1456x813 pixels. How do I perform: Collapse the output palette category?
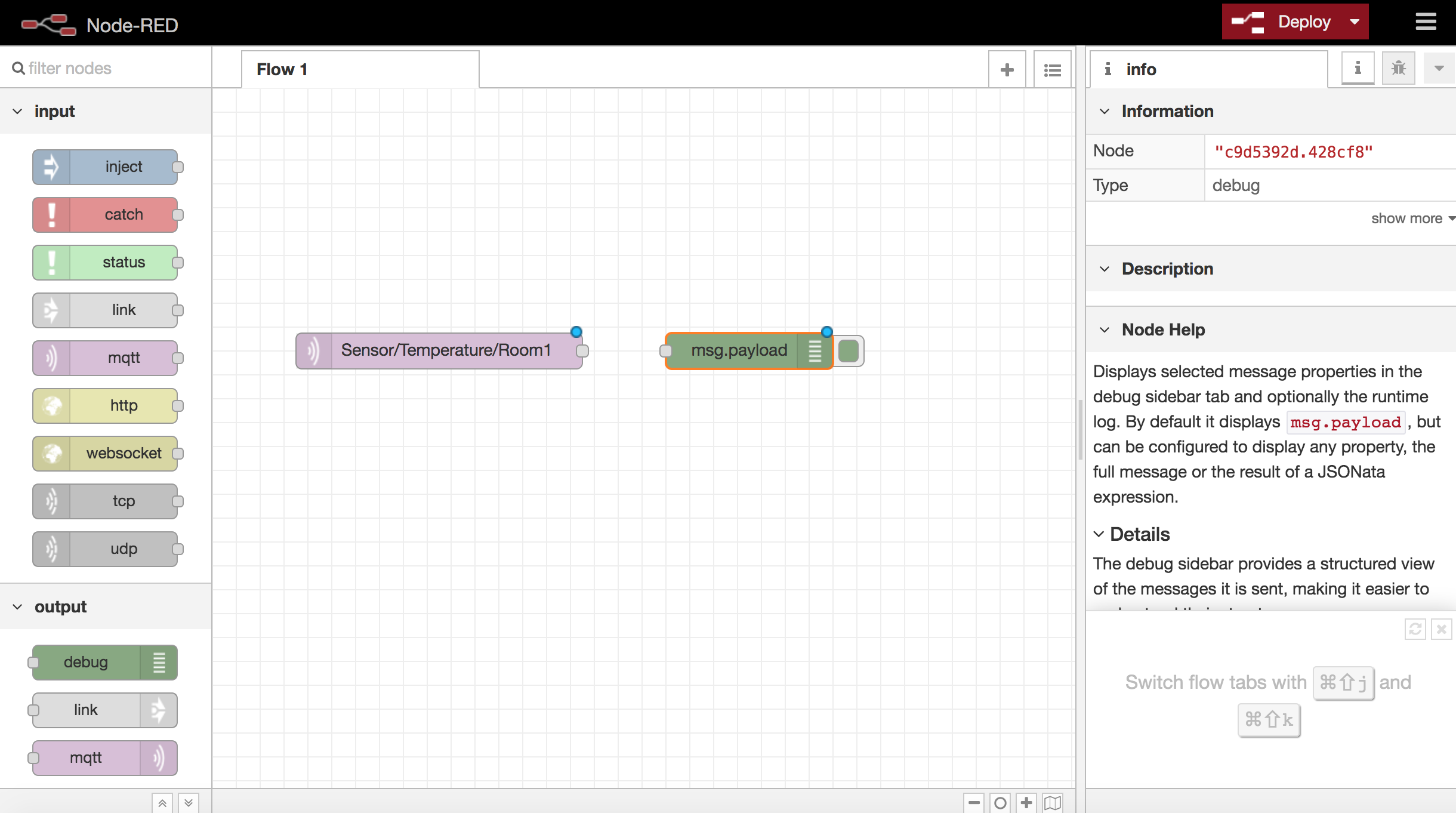coord(106,606)
